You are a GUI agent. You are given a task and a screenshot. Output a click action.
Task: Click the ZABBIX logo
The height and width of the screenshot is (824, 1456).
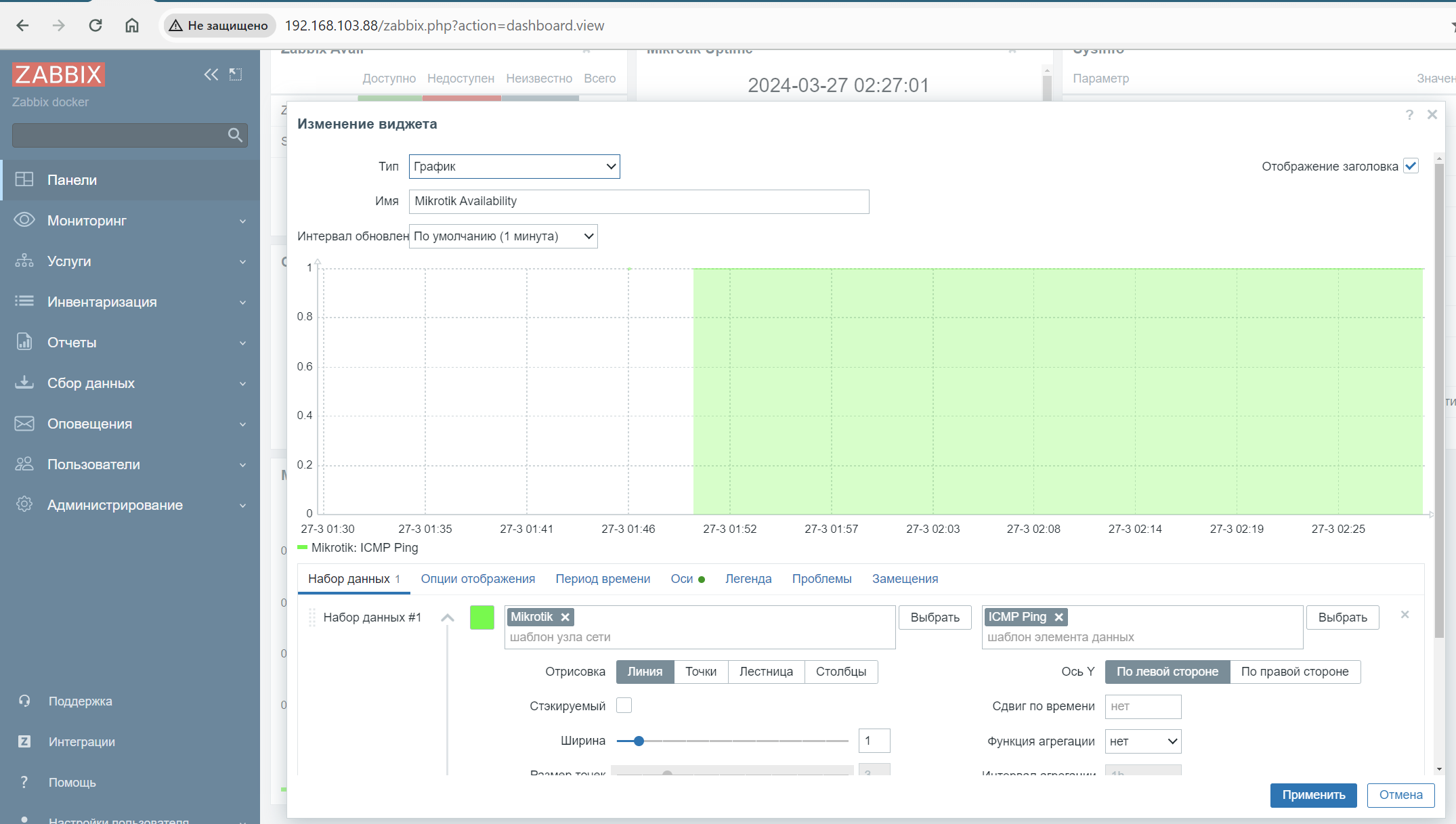tap(58, 74)
